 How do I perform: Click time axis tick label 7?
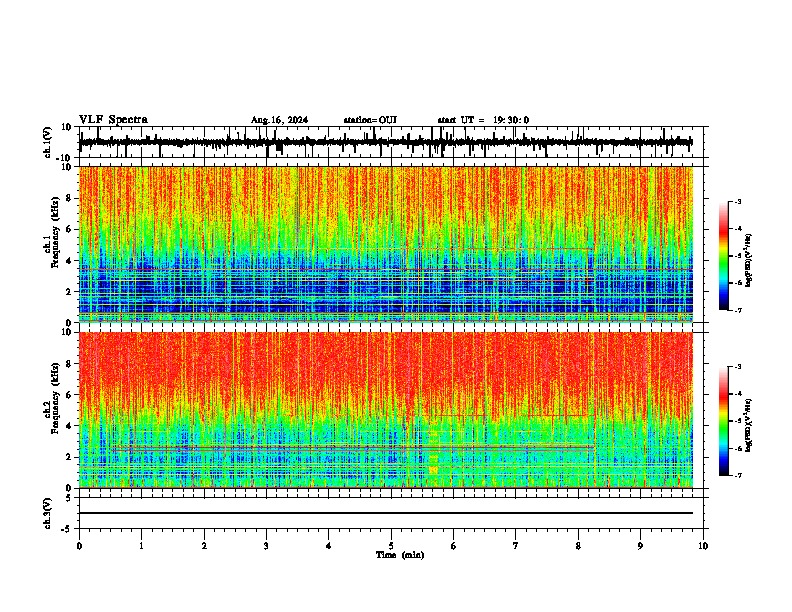[x=516, y=546]
